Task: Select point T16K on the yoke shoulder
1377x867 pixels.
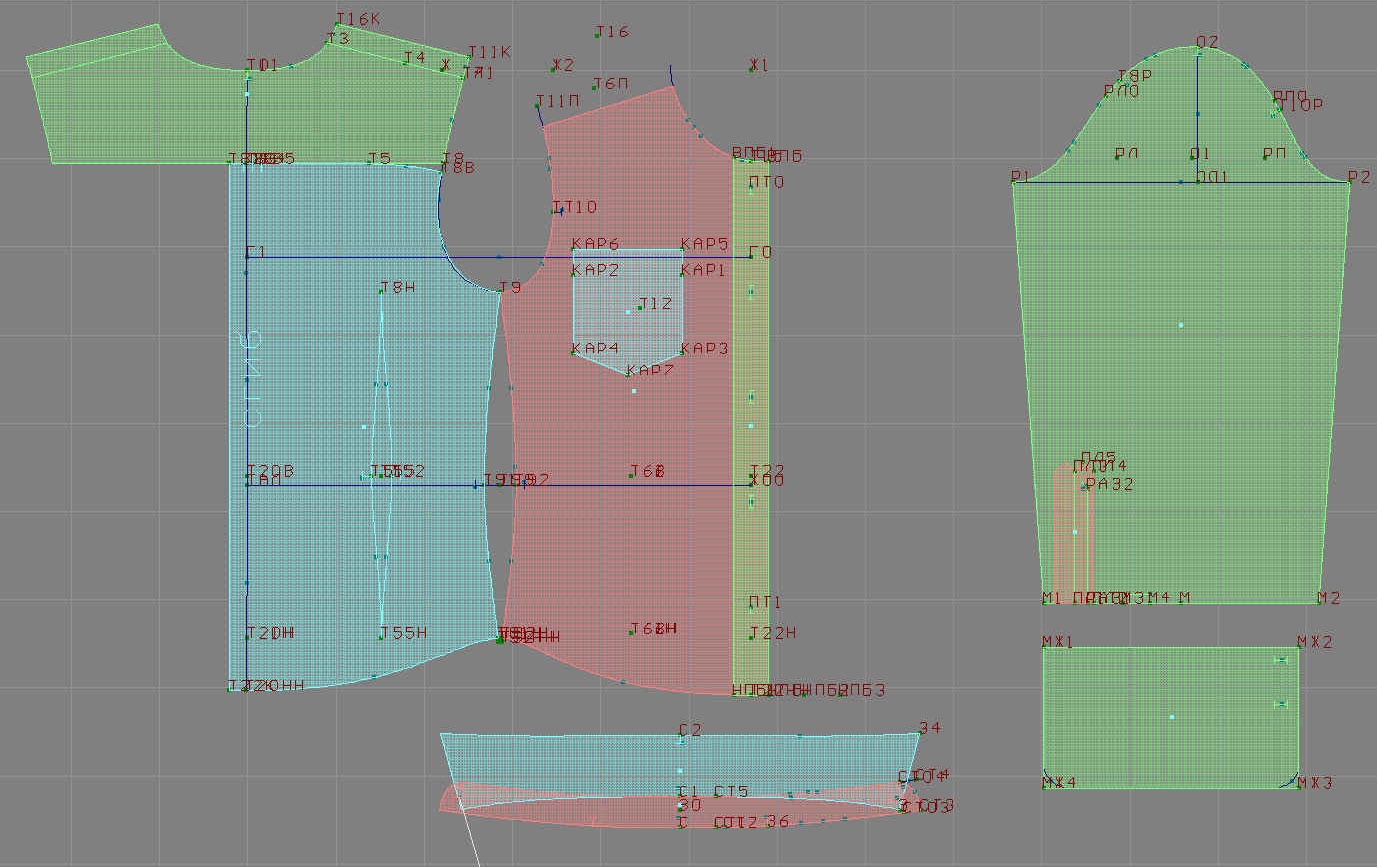Action: click(336, 24)
